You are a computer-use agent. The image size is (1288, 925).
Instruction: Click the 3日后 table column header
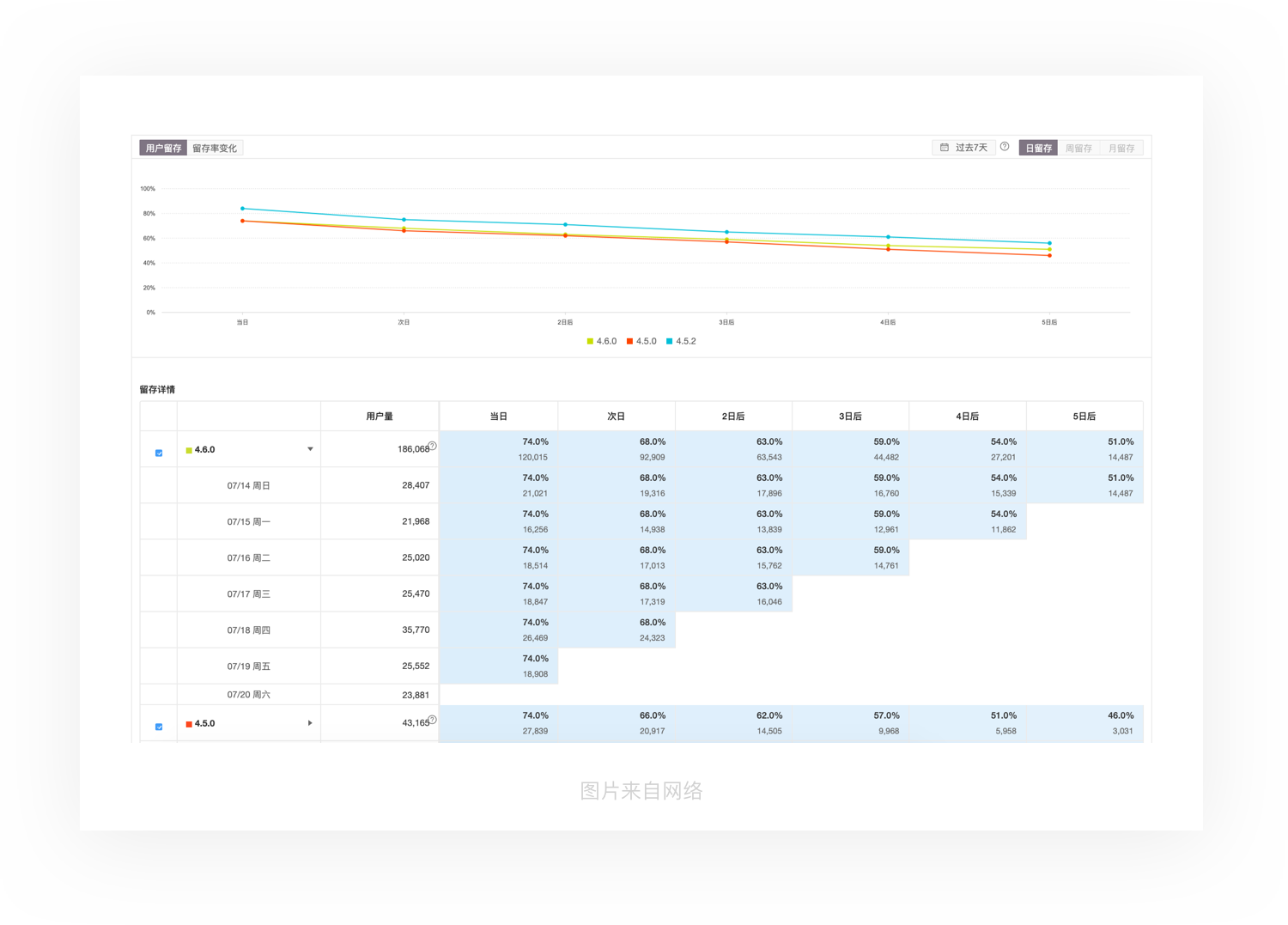tap(850, 417)
